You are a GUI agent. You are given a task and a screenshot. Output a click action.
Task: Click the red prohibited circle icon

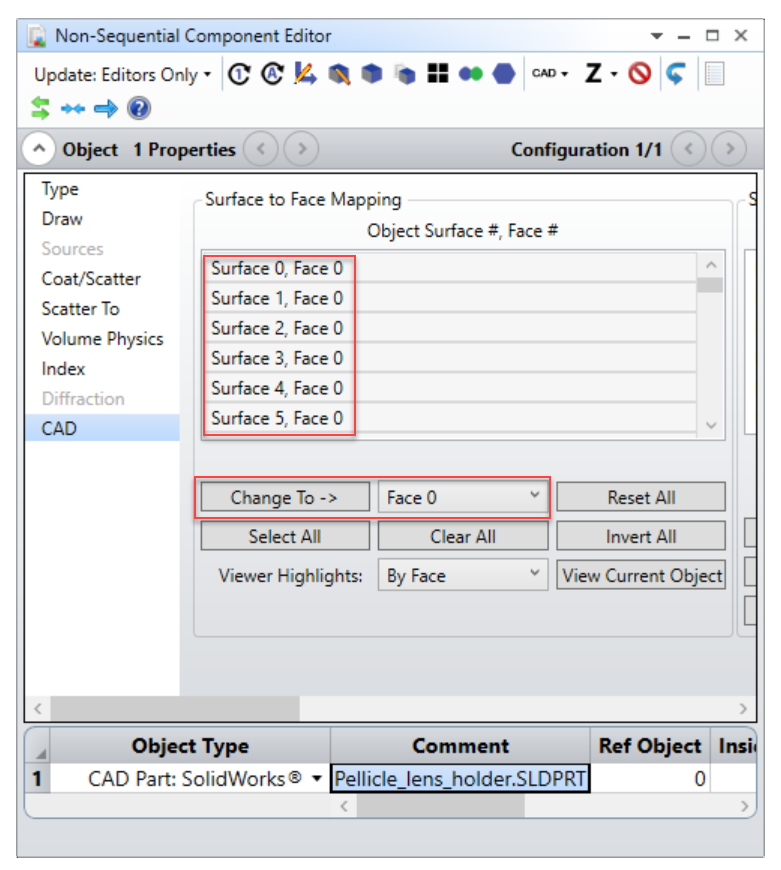click(x=640, y=74)
